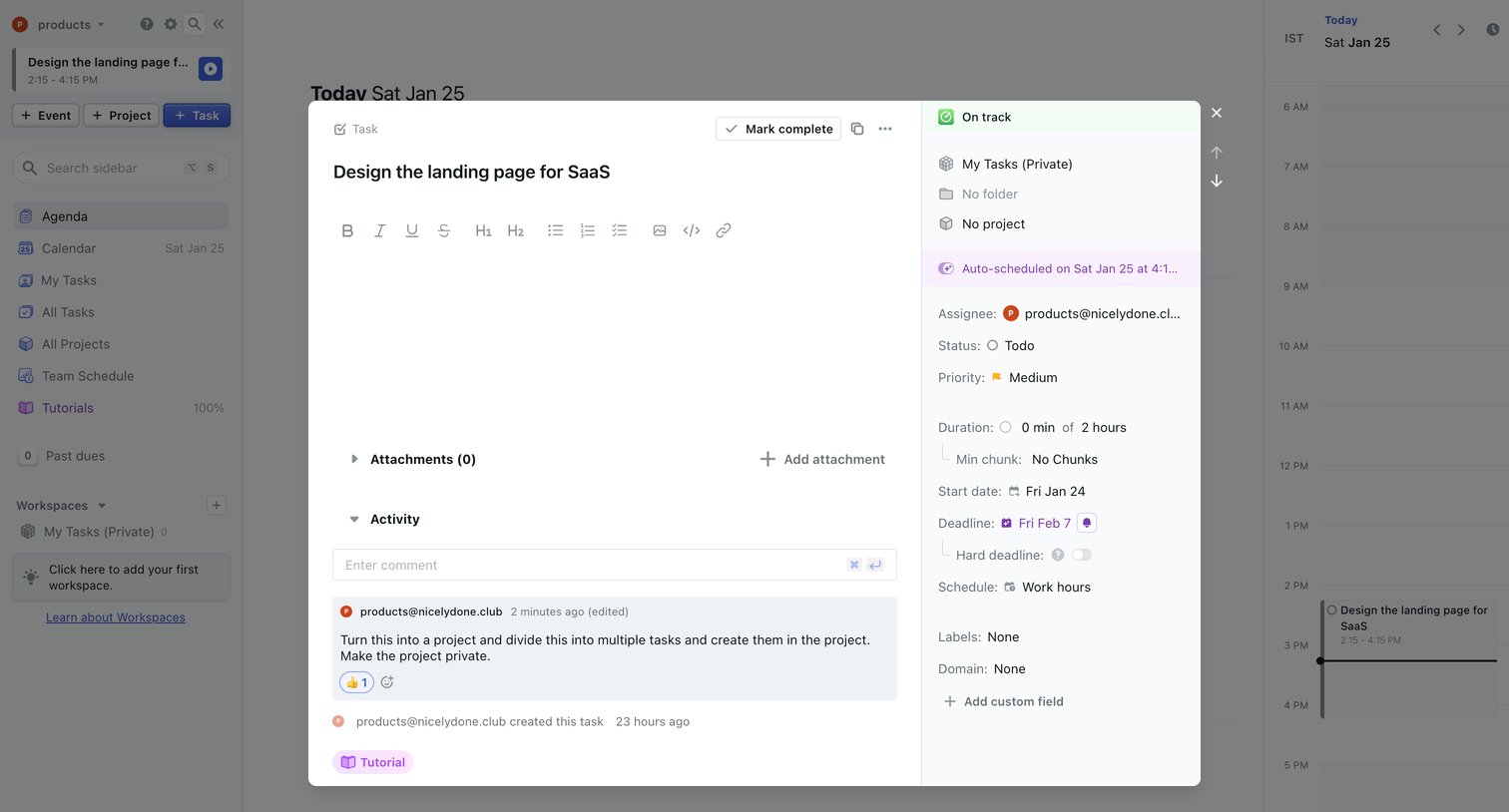Focus the Search sidebar field
Screen dimensions: 1509x812
(x=121, y=168)
